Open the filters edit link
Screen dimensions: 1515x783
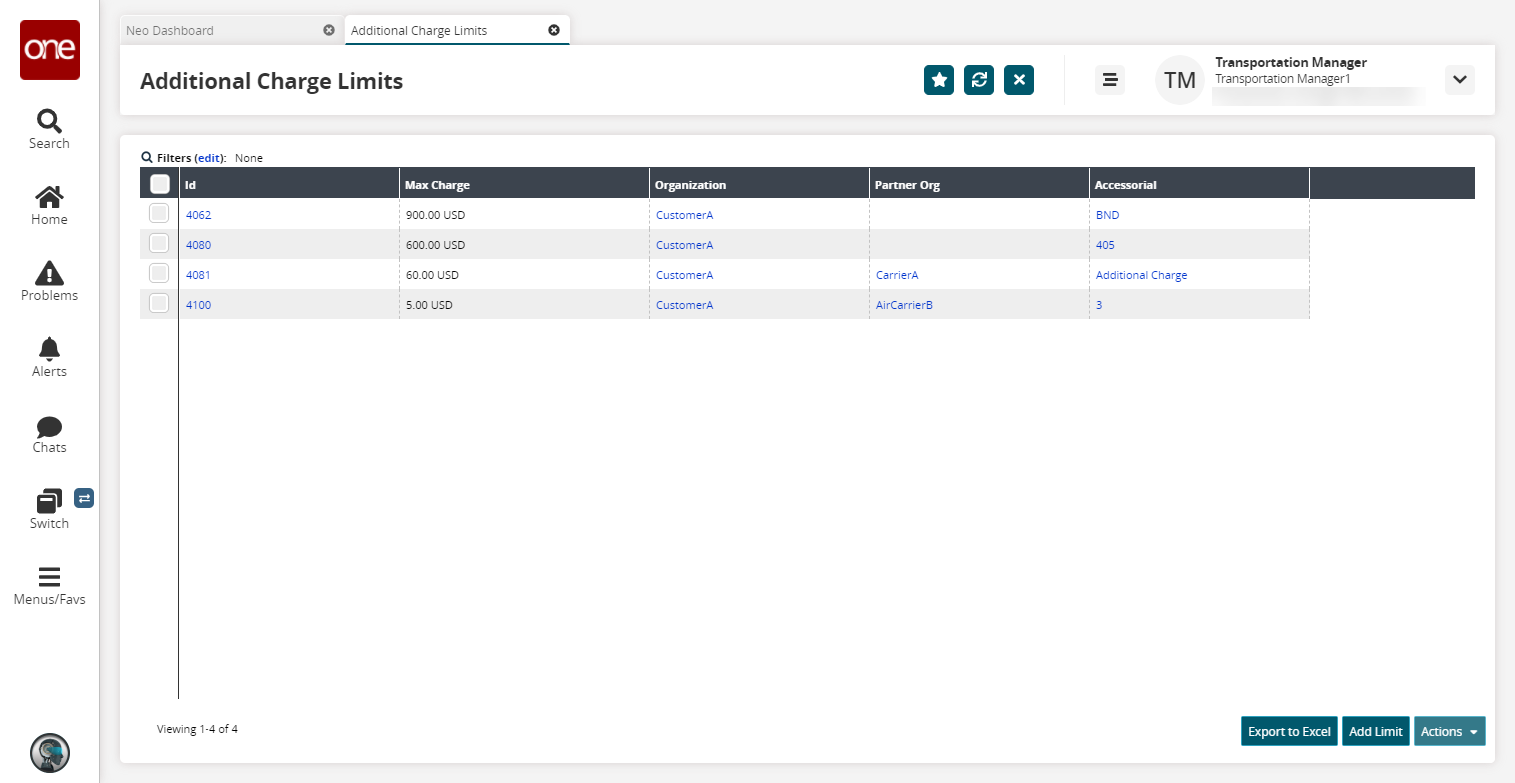pyautogui.click(x=210, y=158)
